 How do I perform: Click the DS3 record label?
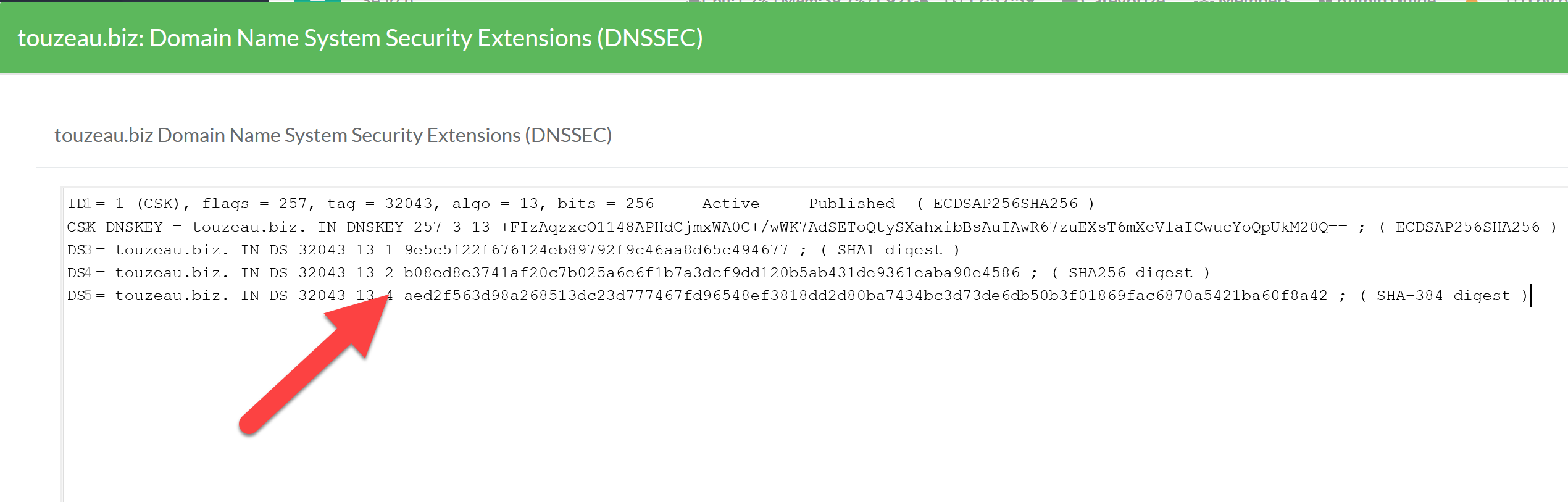tap(79, 250)
